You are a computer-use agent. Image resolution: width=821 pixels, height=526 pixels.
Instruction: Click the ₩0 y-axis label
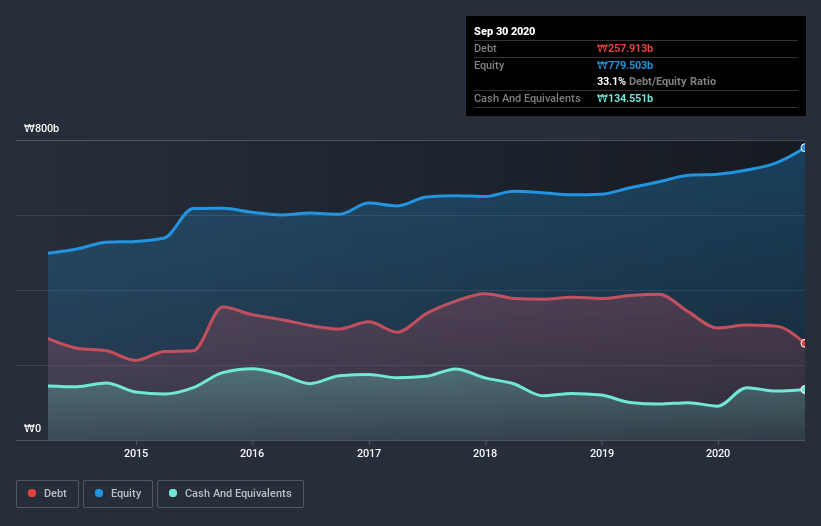[32, 428]
